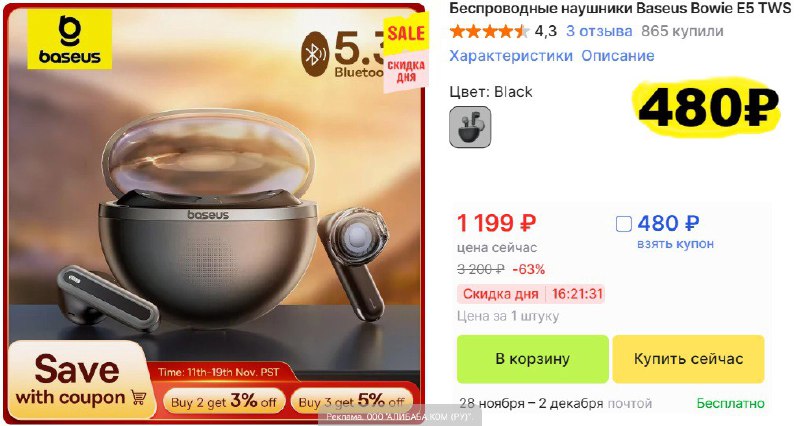800x426 pixels.
Task: Click the Купить сейчас button
Action: point(688,359)
